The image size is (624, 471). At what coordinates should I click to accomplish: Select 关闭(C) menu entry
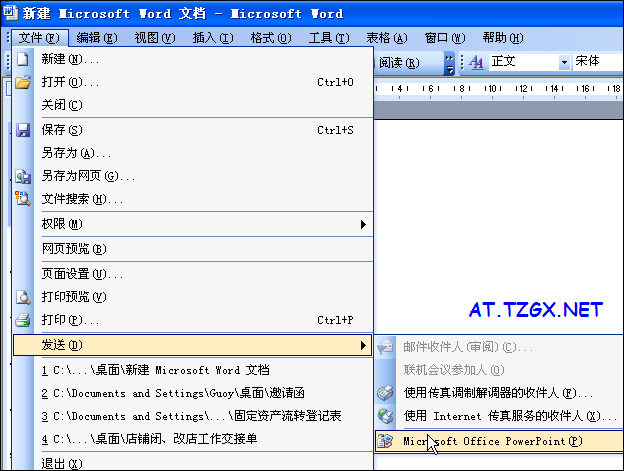193,105
